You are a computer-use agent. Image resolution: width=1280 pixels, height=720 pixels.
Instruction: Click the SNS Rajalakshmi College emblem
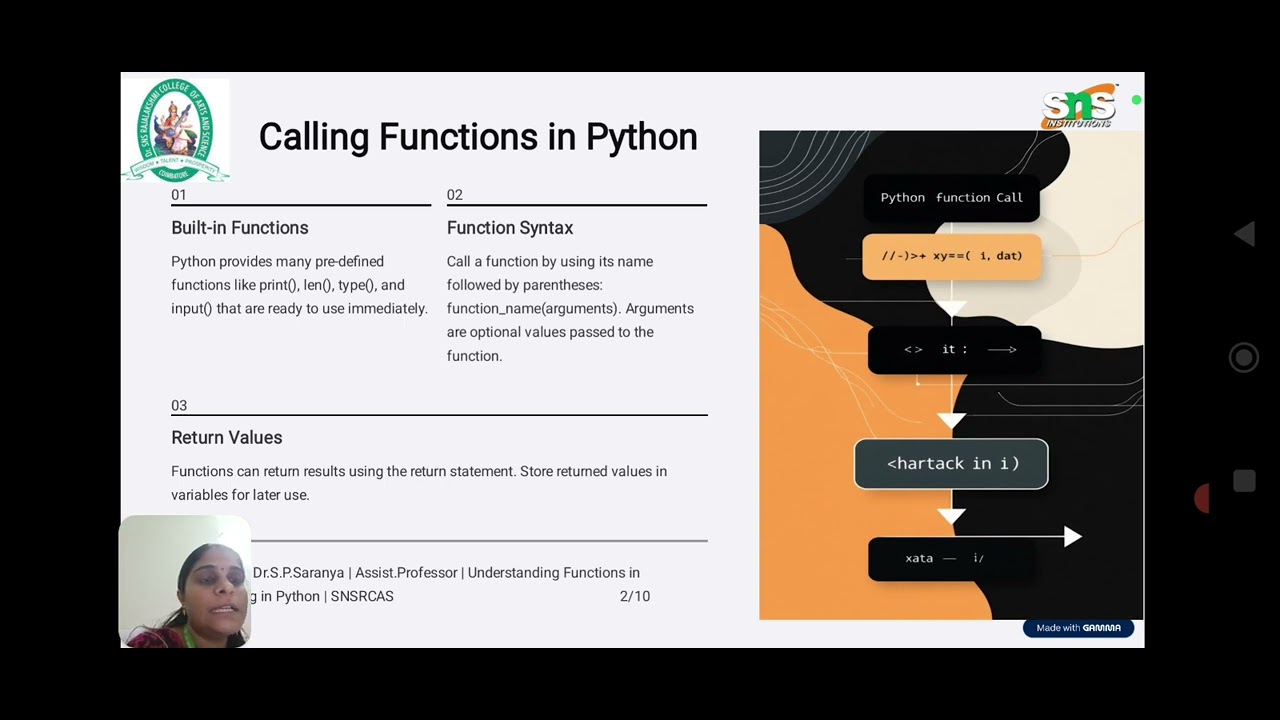point(175,130)
